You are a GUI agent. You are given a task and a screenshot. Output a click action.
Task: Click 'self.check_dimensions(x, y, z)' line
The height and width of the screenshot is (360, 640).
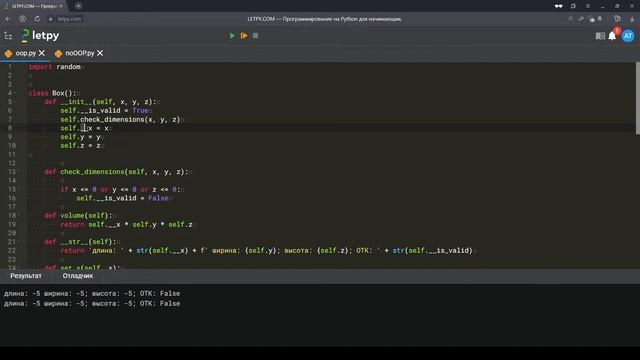(120, 120)
